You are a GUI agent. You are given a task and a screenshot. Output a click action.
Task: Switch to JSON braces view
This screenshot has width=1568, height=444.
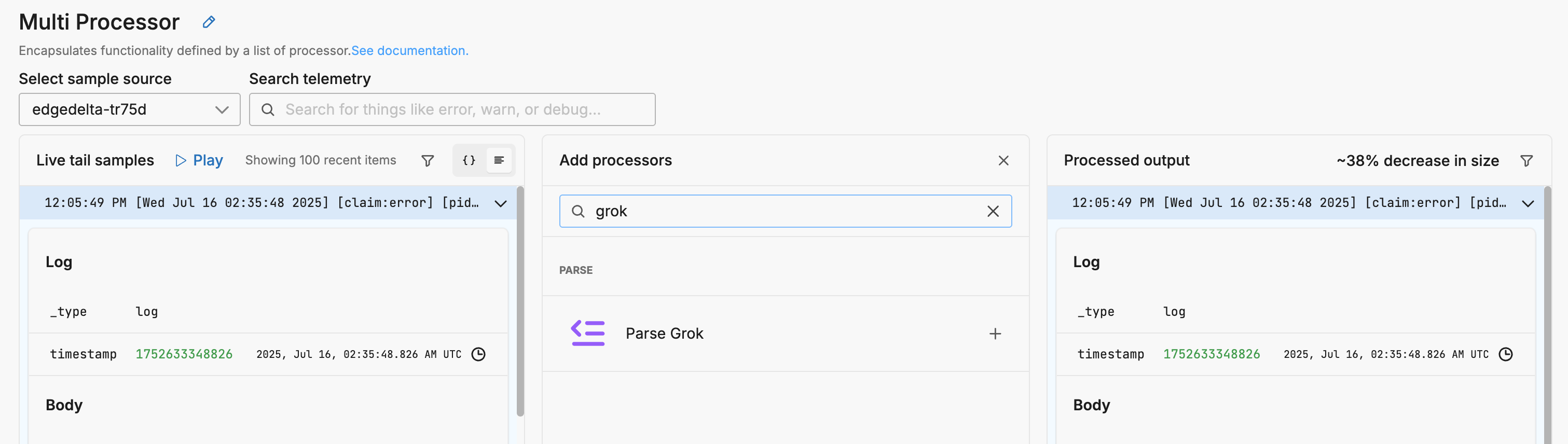469,161
